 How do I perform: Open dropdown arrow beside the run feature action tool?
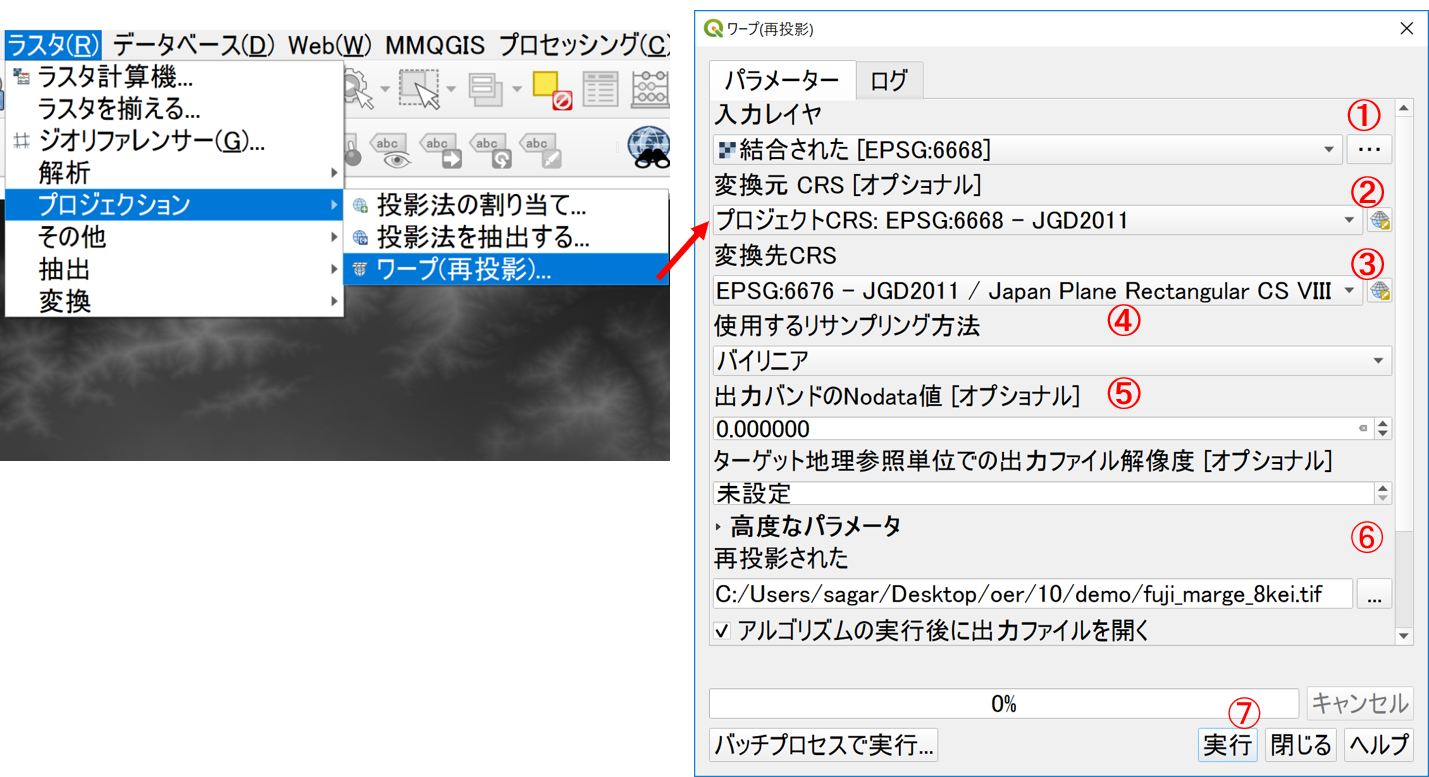tap(385, 90)
